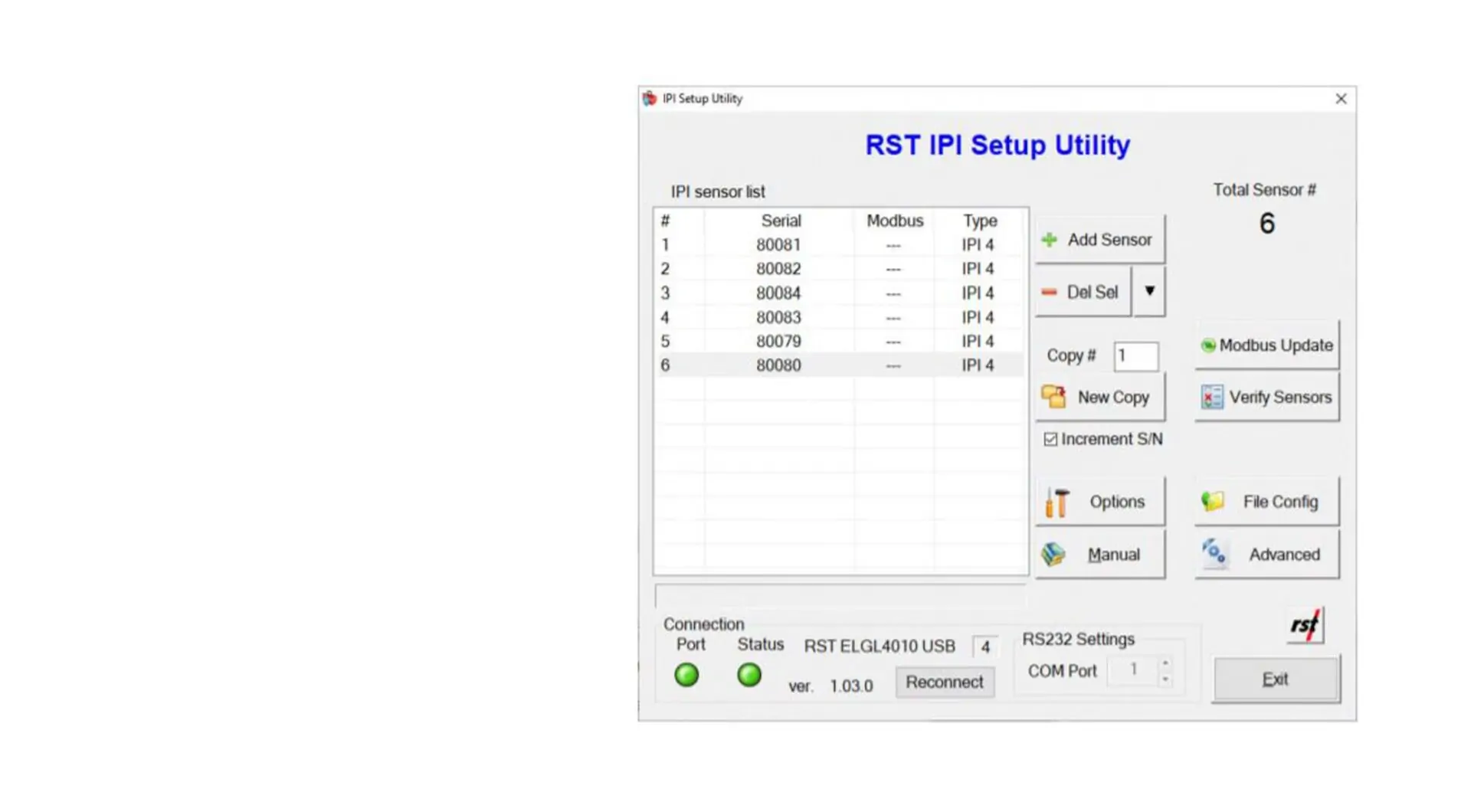
Task: Increase COM Port with up arrow
Action: [1165, 663]
